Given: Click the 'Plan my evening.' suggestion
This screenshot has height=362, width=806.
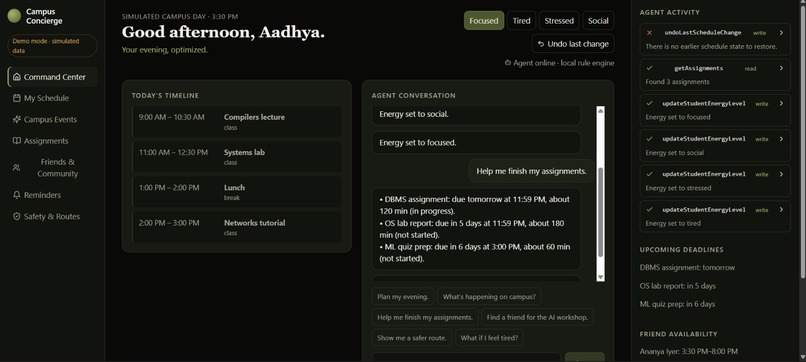Looking at the screenshot, I should (402, 297).
